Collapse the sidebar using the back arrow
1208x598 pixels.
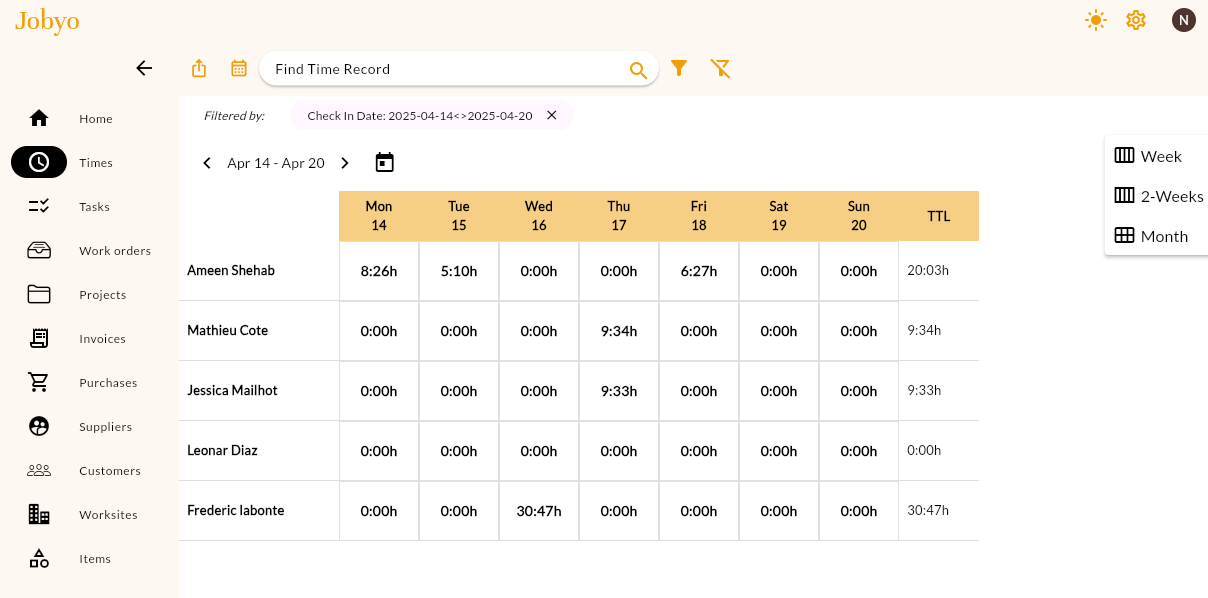click(144, 68)
